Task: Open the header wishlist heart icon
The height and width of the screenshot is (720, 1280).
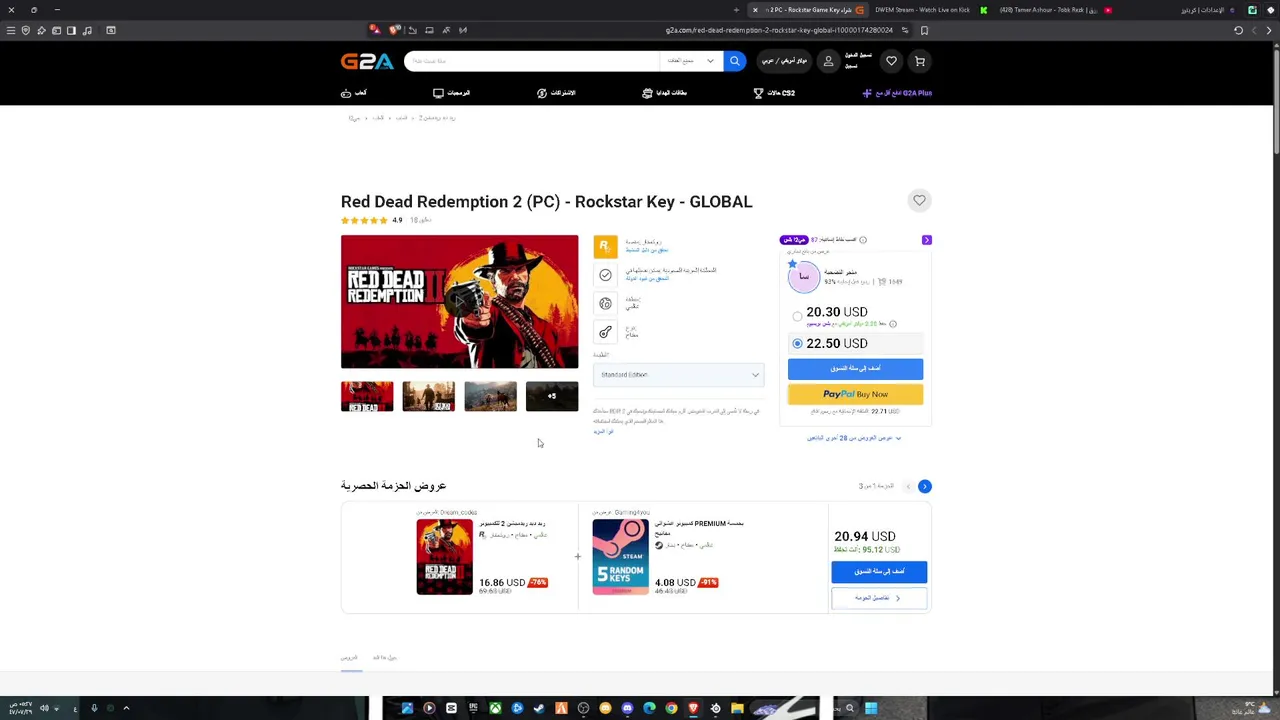Action: coord(891,61)
